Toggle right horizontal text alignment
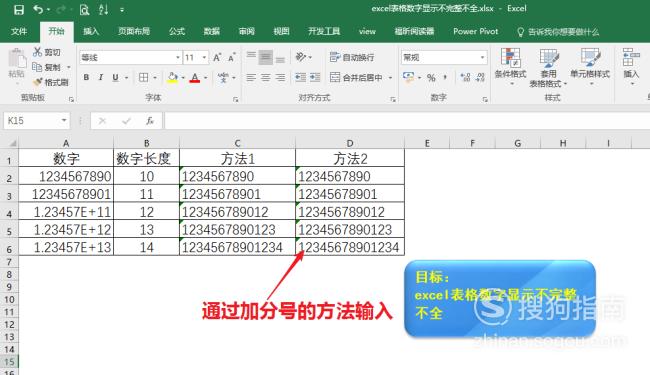The height and width of the screenshot is (375, 650). (281, 77)
